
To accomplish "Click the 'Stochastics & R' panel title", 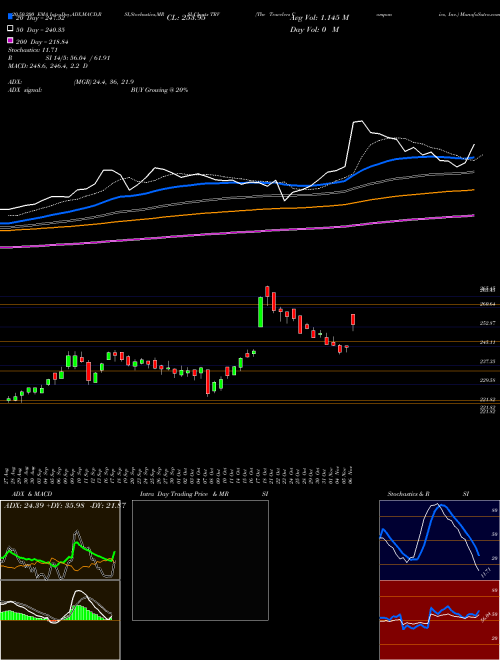I will click(x=409, y=494).
